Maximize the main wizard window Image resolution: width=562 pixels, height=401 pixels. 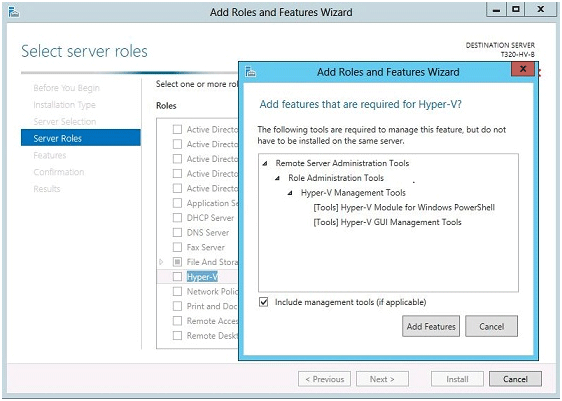click(516, 9)
